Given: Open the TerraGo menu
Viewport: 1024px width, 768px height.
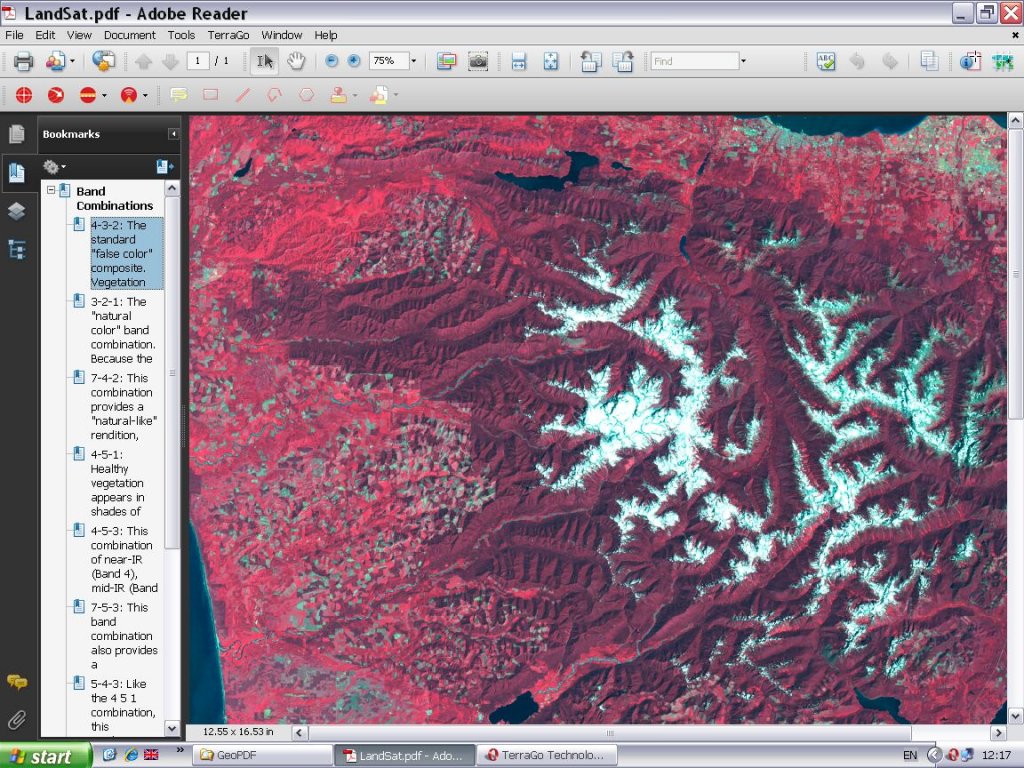Looking at the screenshot, I should pos(228,35).
